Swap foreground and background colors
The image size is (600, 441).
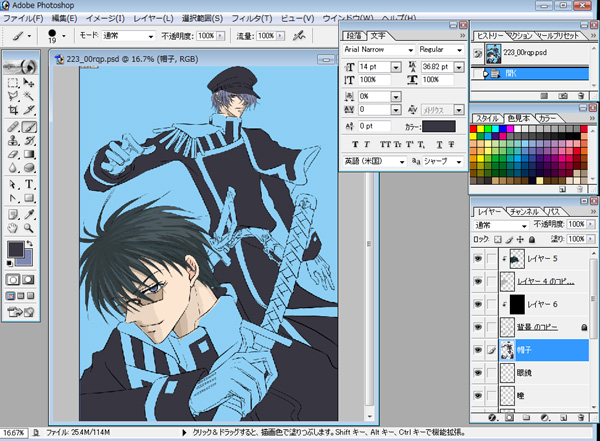pyautogui.click(x=29, y=243)
